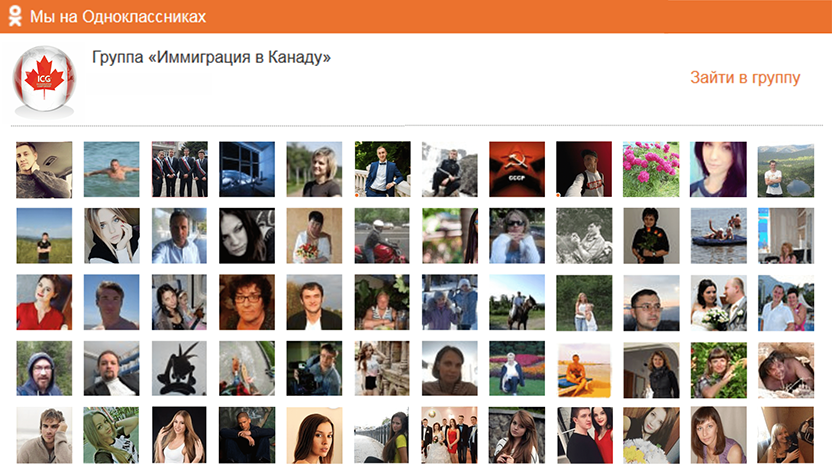832x464 pixels.
Task: Open the motorcycle rider avatar
Action: click(381, 236)
